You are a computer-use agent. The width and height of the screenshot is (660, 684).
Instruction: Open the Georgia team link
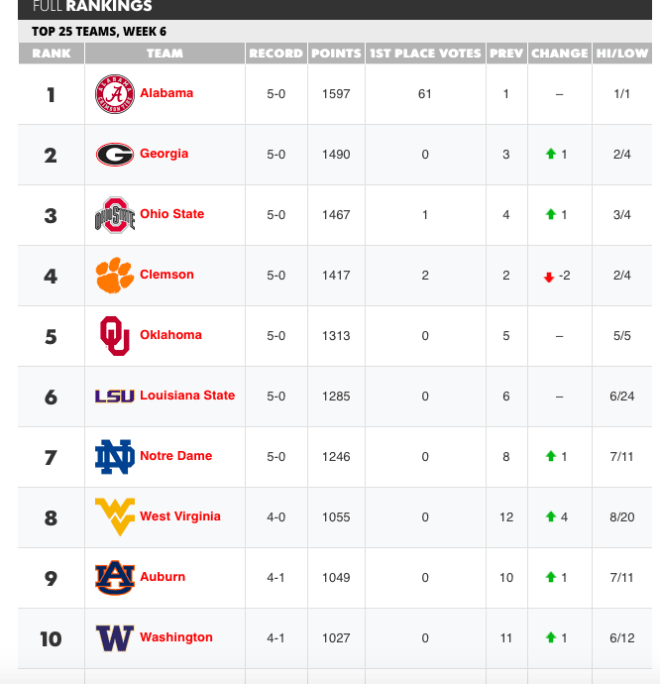164,154
